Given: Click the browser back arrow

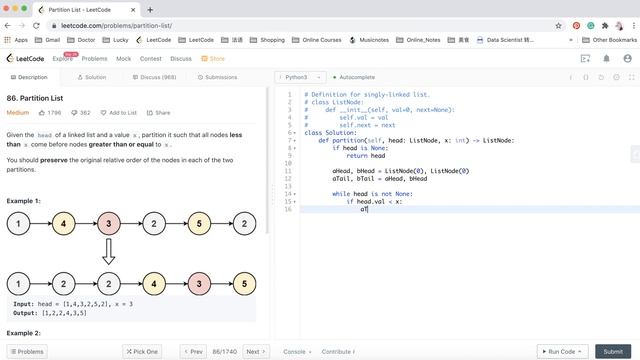Looking at the screenshot, I should coord(8,26).
